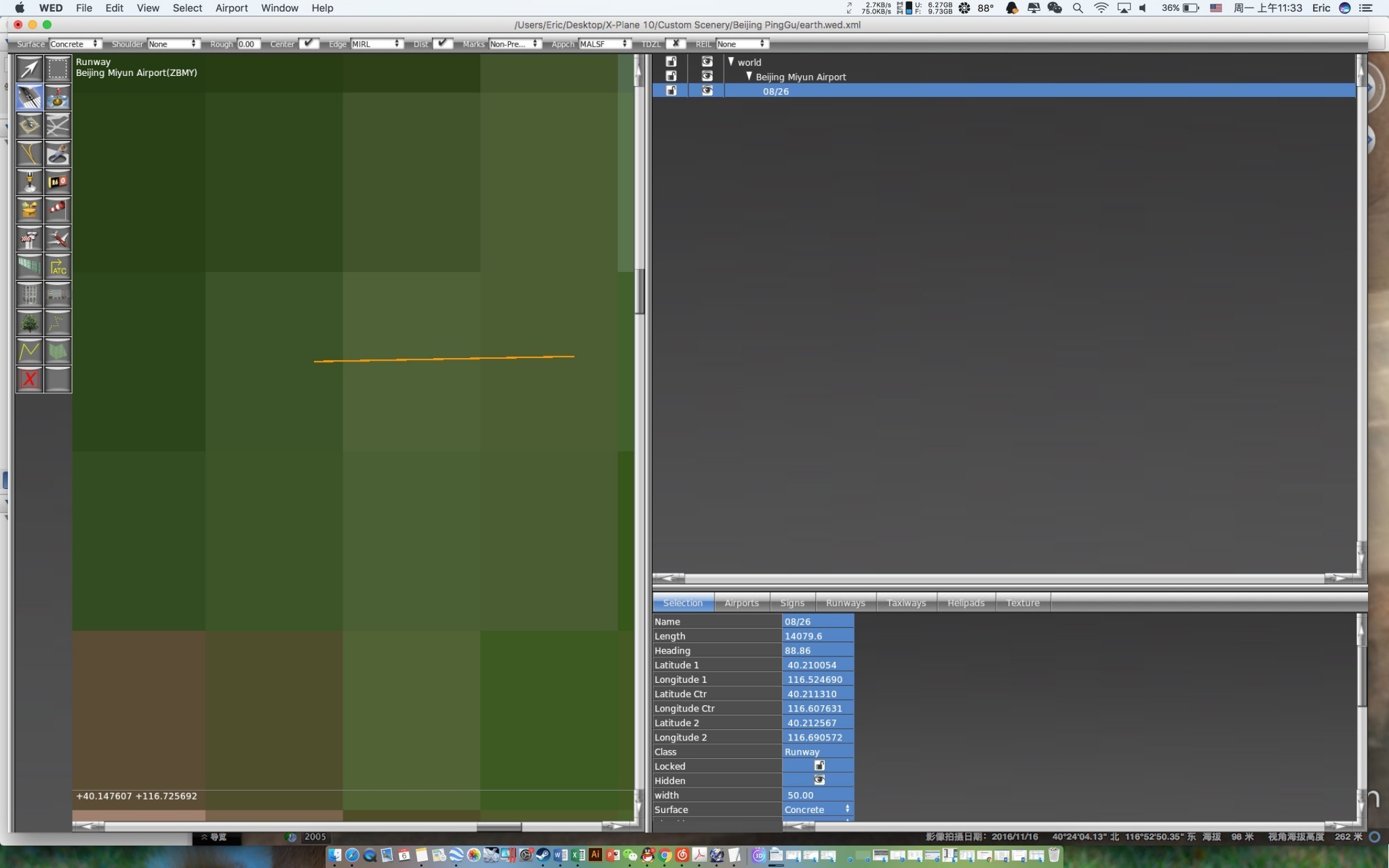This screenshot has height=868, width=1389.
Task: Select the Vertex arrow tool
Action: point(29,68)
